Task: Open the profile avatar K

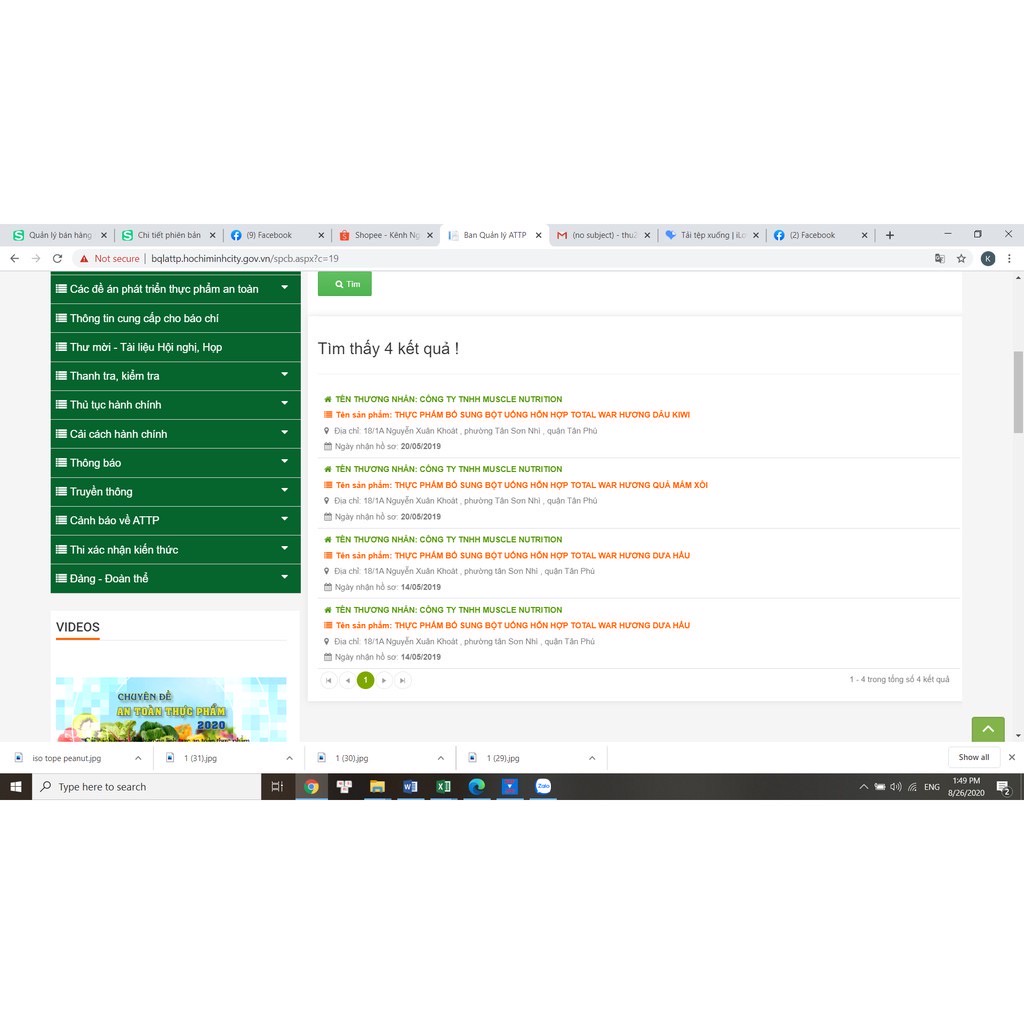Action: pos(988,259)
